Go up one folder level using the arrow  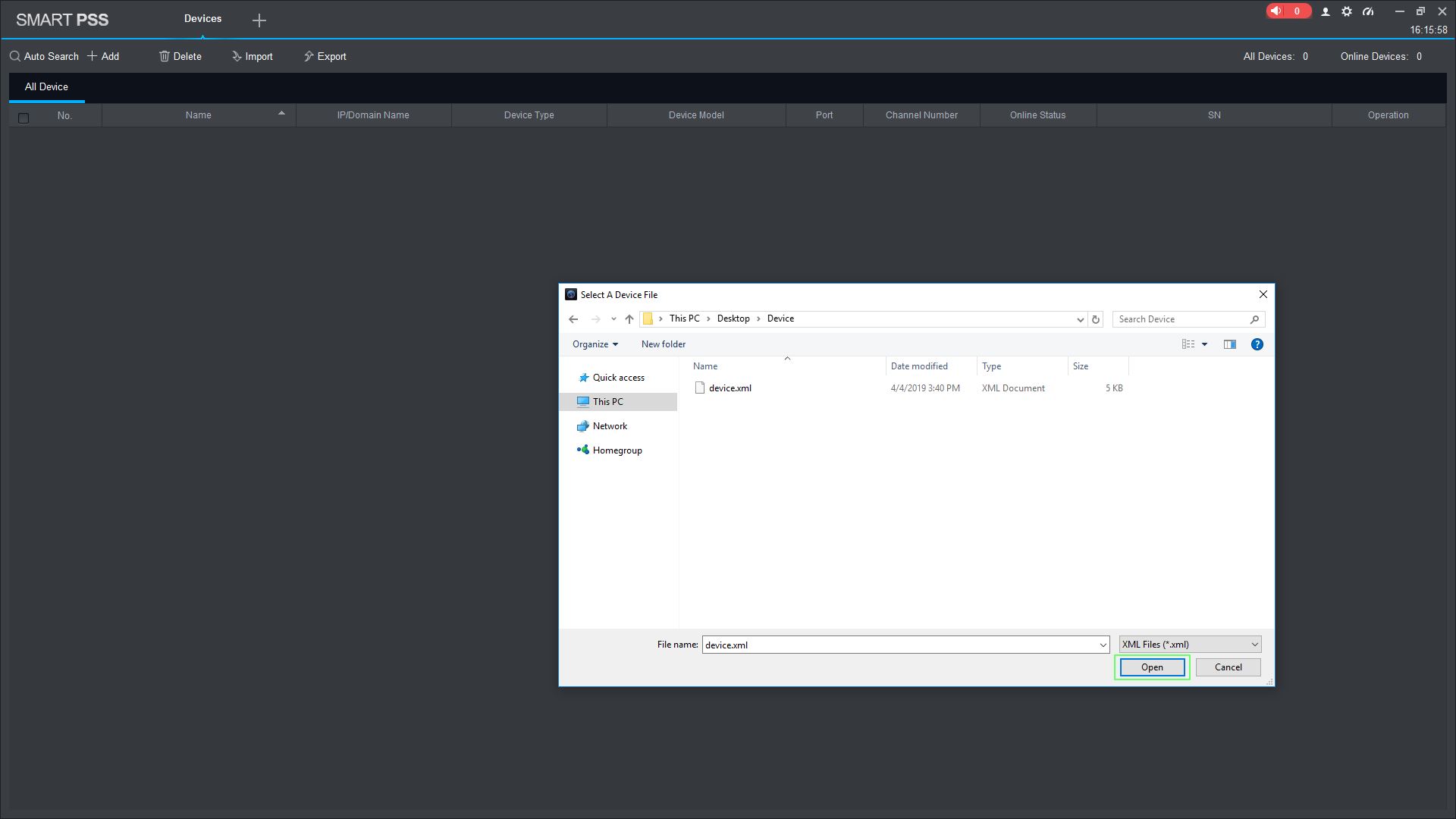(x=629, y=319)
